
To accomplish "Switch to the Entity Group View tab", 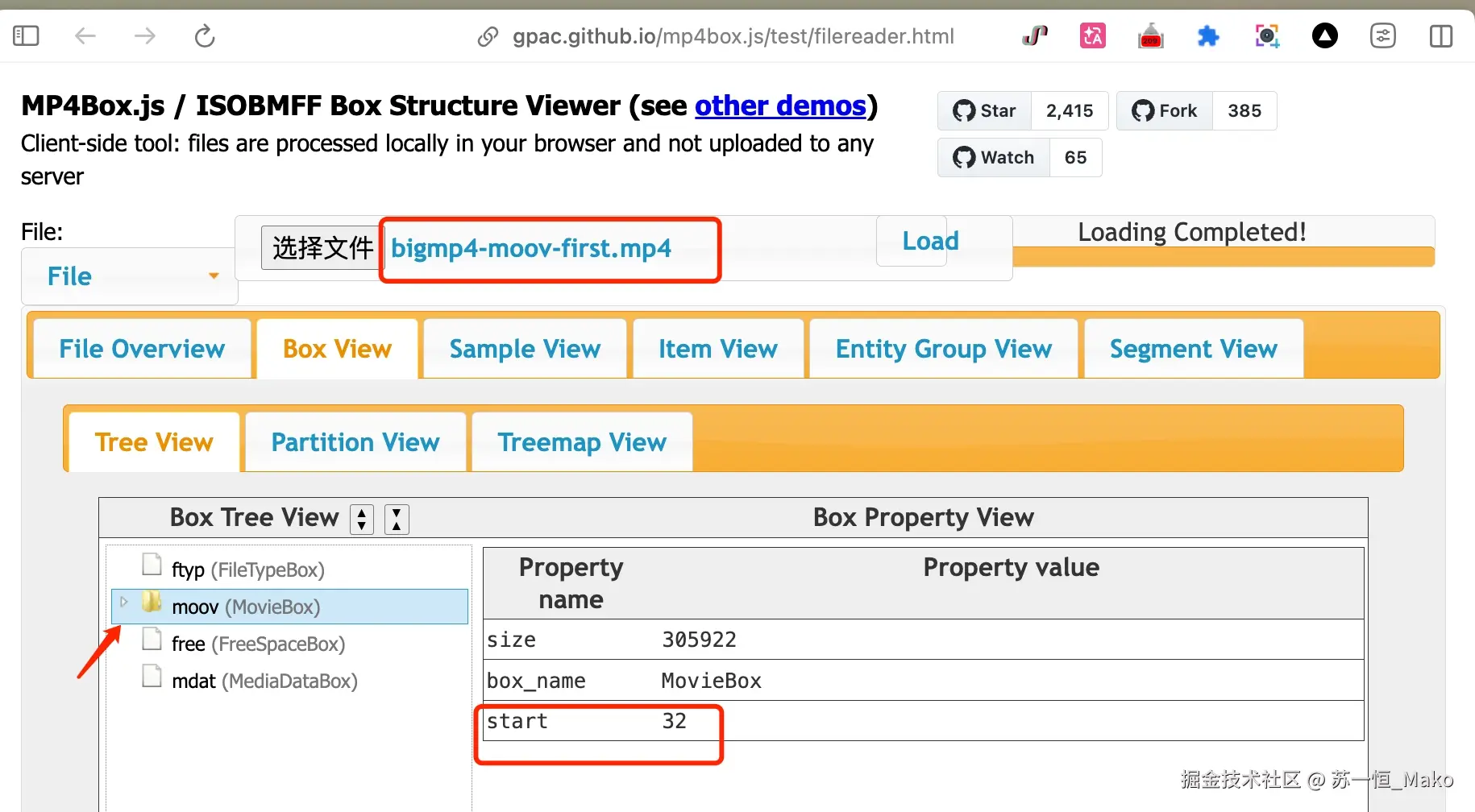I will 944,349.
